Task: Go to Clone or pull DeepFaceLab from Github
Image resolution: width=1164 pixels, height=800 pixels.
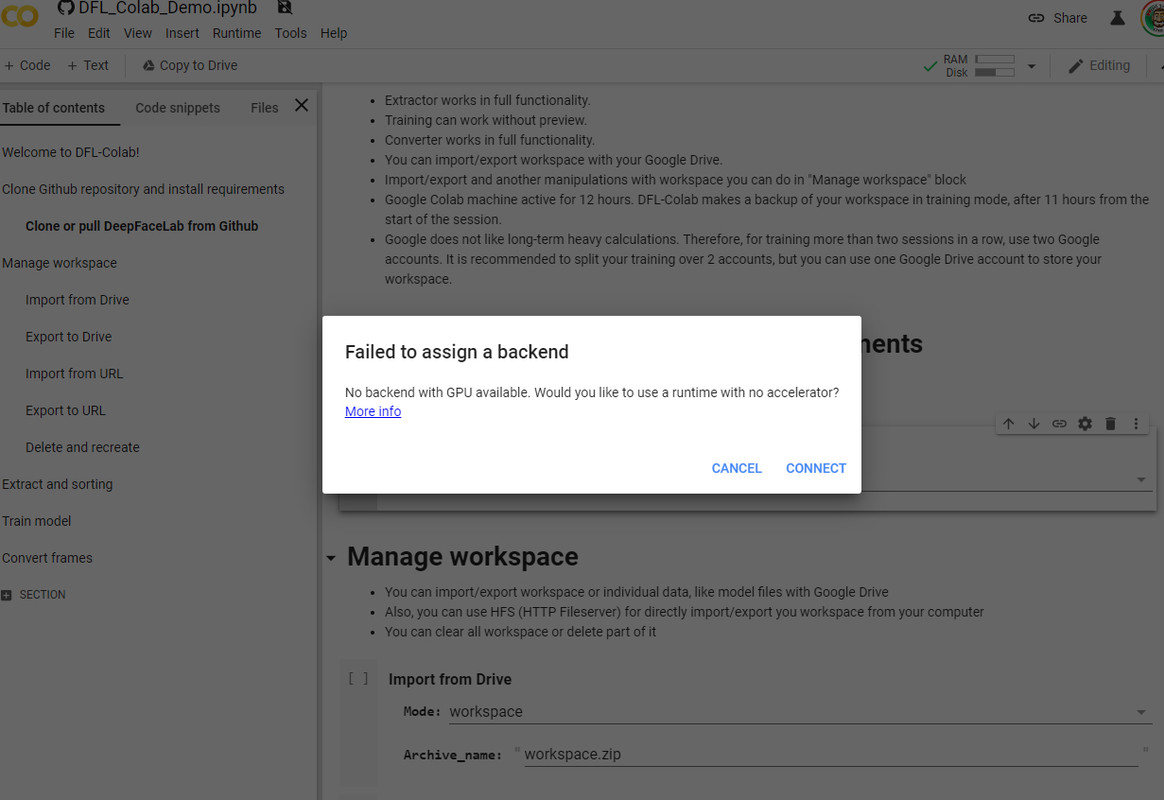Action: [x=142, y=226]
